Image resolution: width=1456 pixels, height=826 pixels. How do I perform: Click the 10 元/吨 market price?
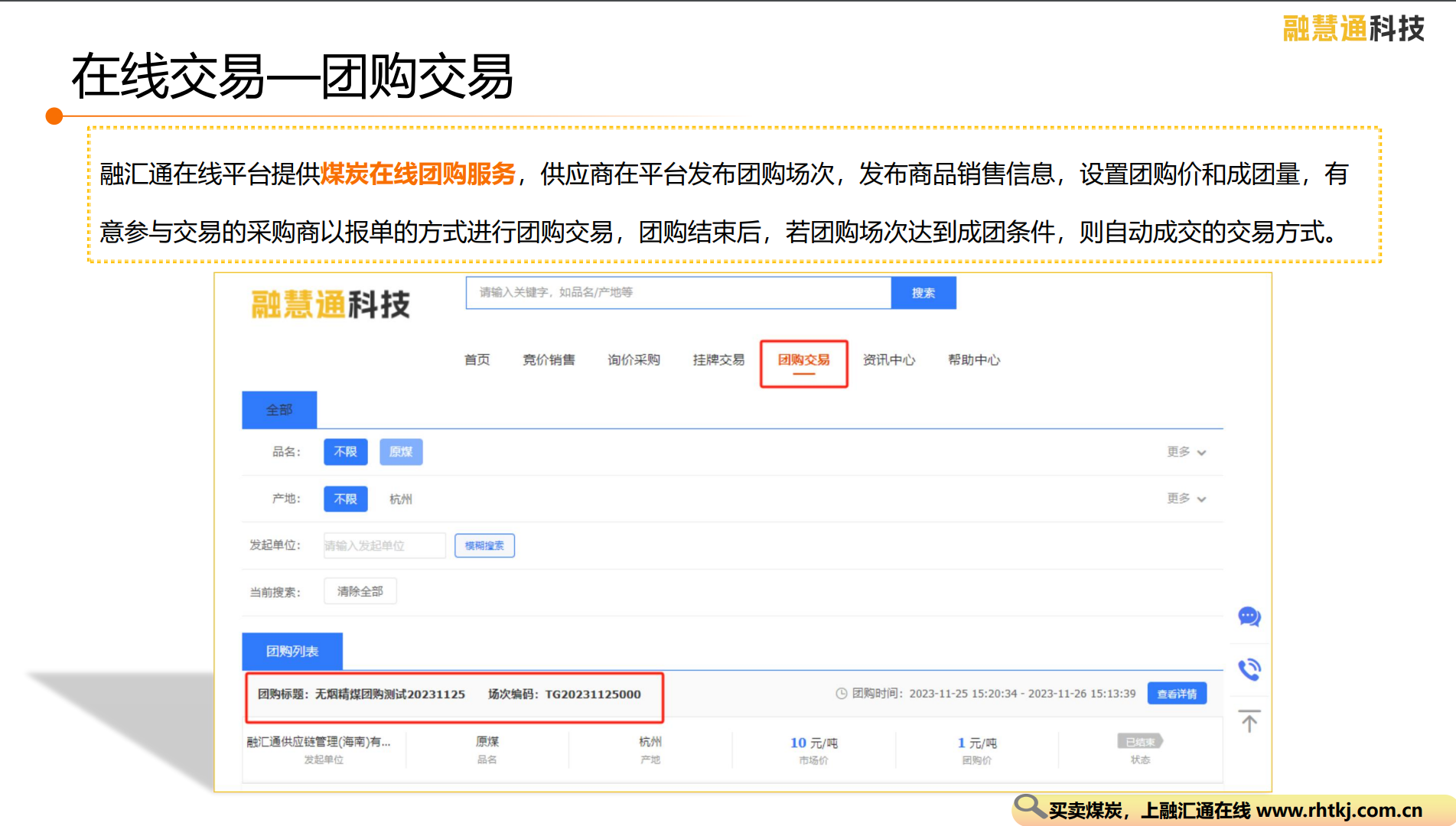tap(814, 743)
